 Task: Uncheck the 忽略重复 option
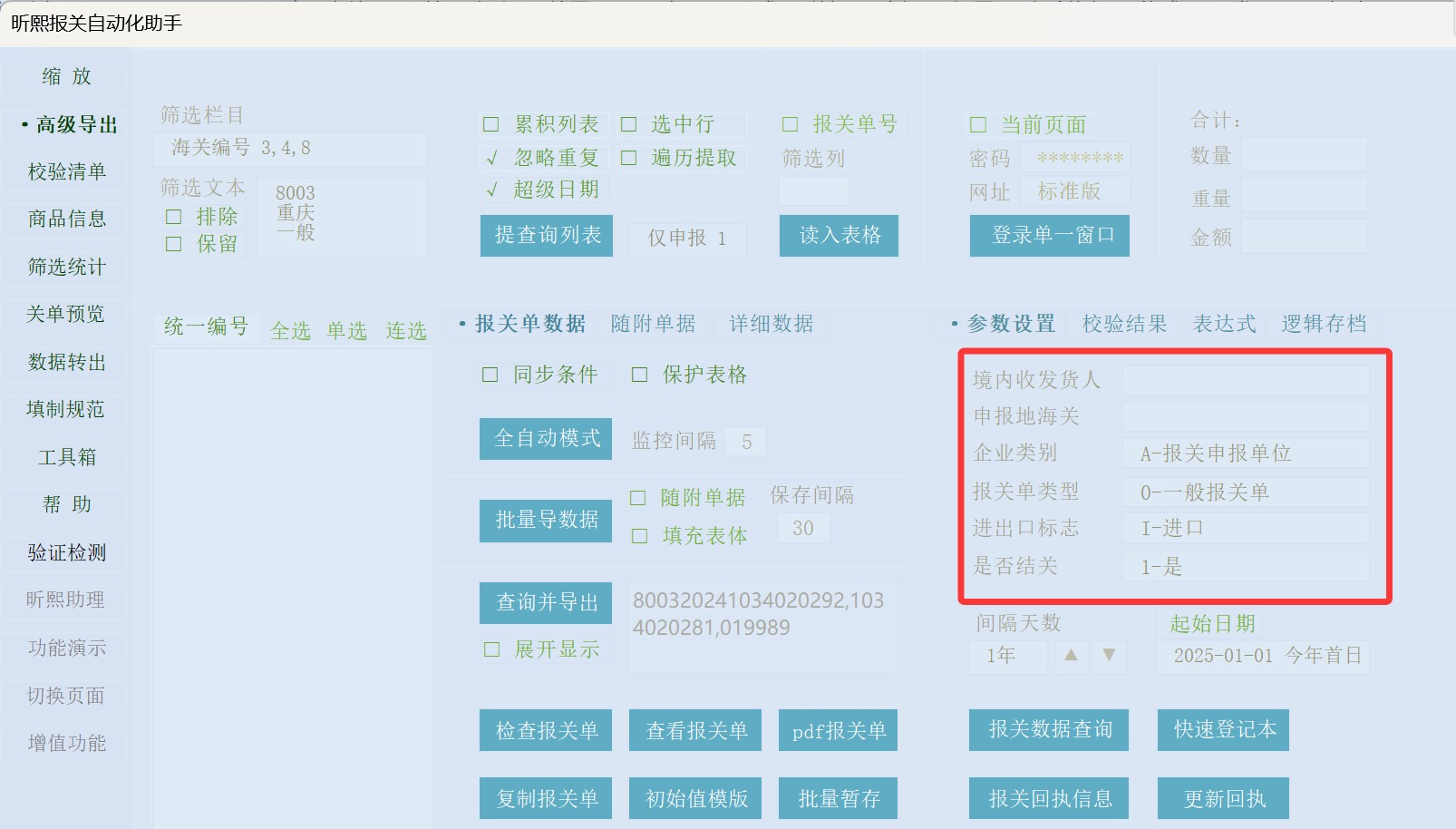(x=491, y=158)
